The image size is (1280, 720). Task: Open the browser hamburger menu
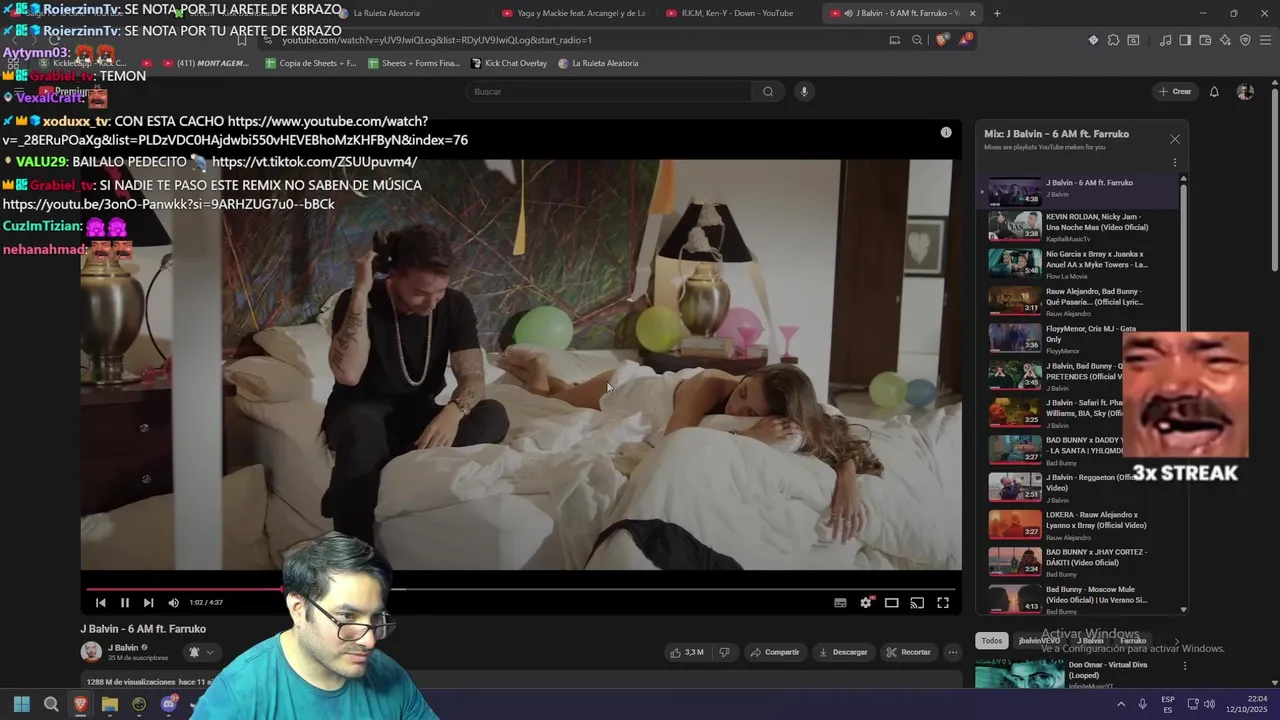coord(1266,40)
